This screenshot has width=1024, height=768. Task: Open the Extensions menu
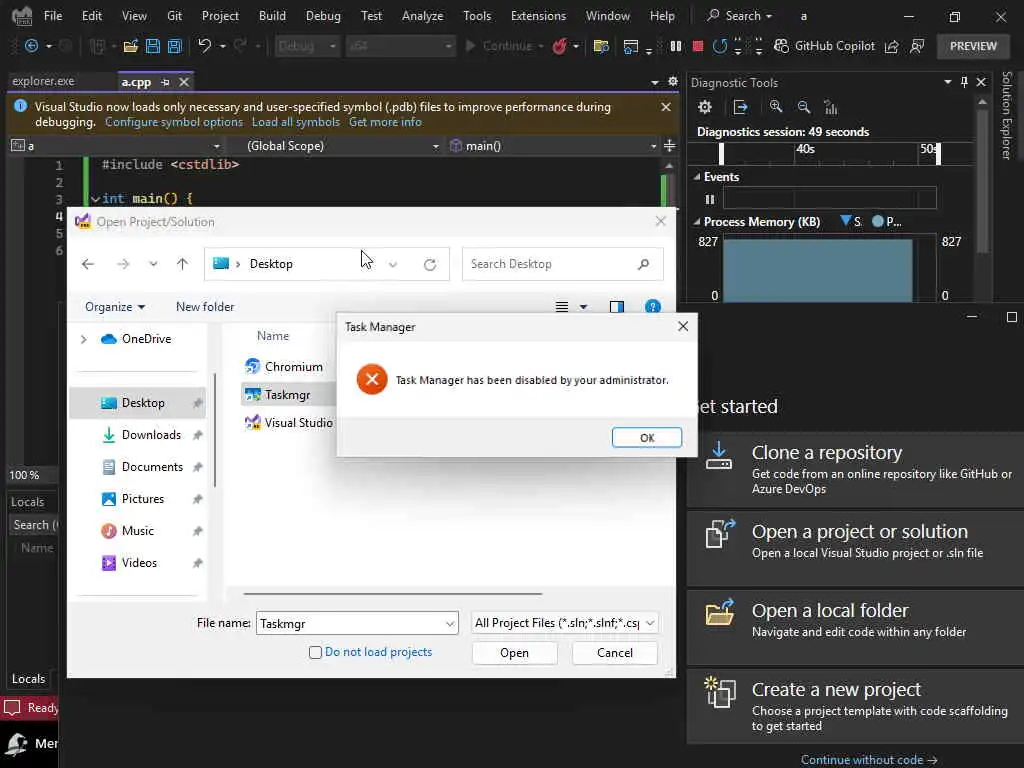(538, 16)
